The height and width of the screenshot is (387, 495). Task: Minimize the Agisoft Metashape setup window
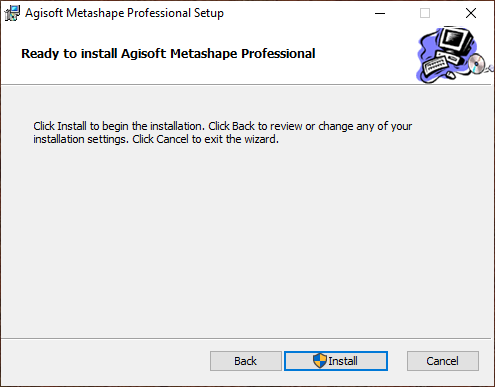pyautogui.click(x=380, y=13)
